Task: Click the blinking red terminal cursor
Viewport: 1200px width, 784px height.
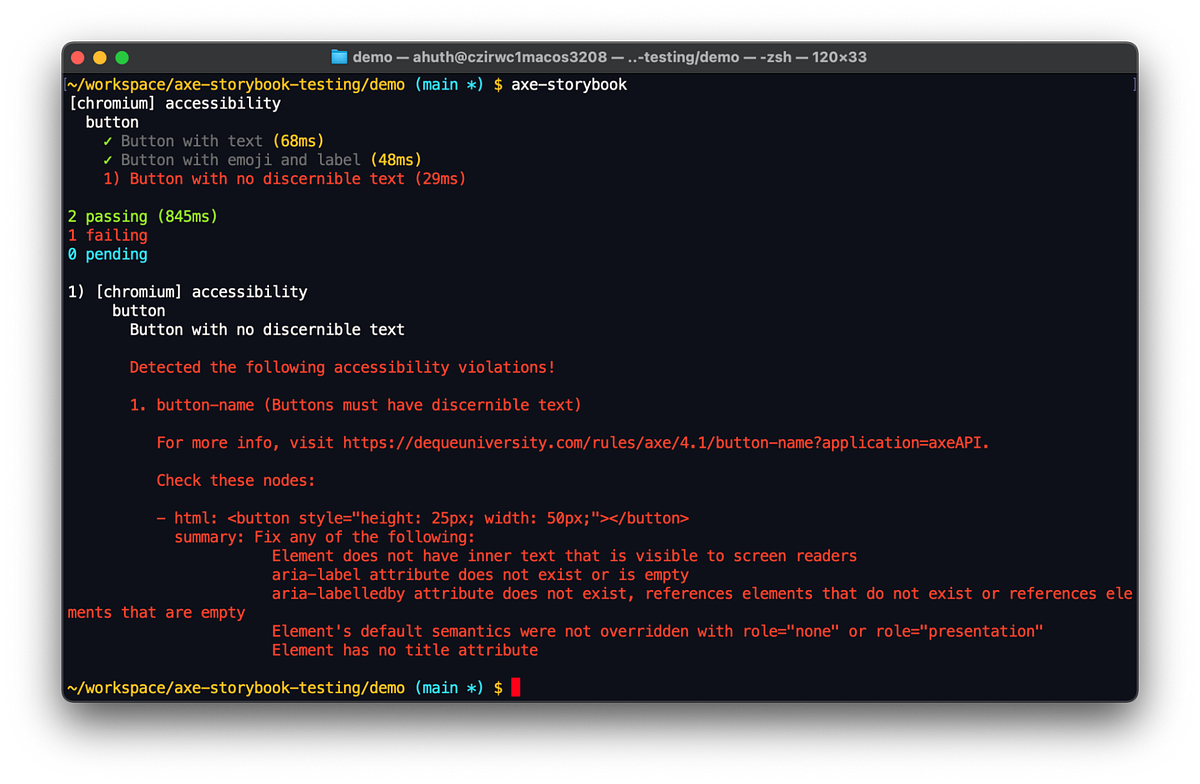Action: [x=517, y=687]
